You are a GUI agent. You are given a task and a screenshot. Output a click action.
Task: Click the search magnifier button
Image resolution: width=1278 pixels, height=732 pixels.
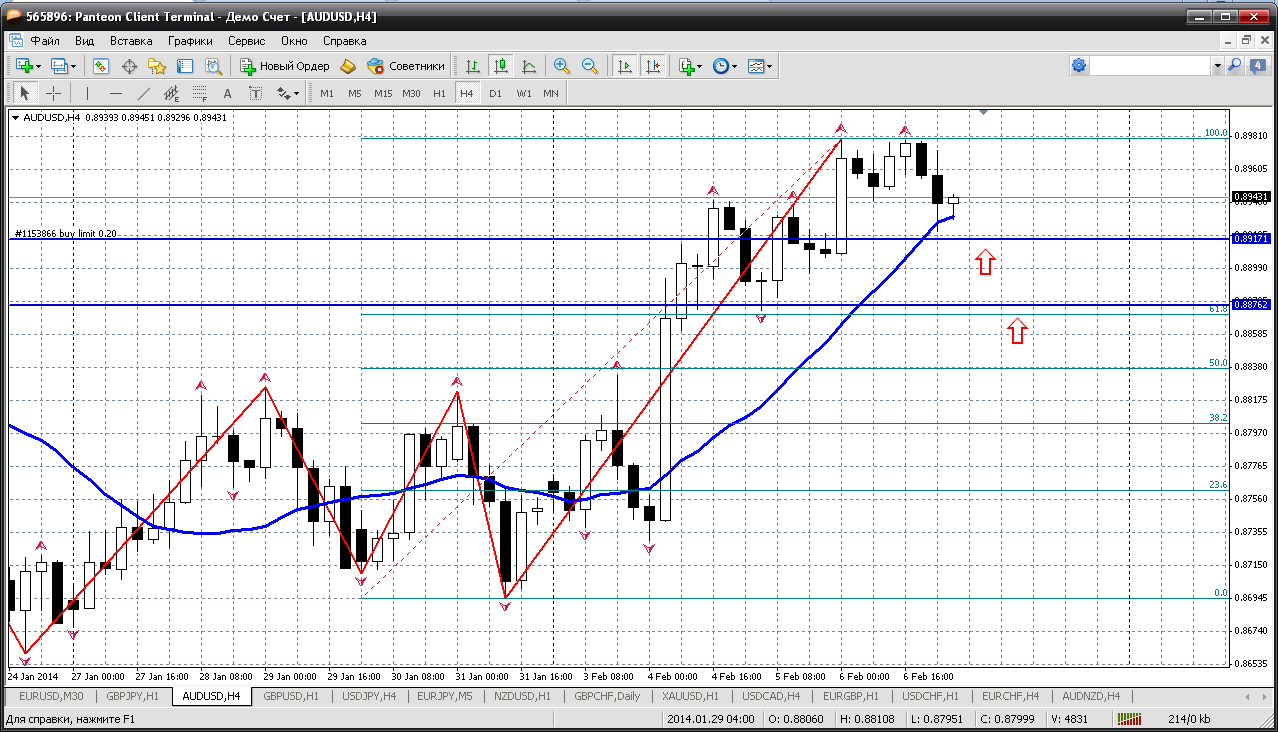1234,65
